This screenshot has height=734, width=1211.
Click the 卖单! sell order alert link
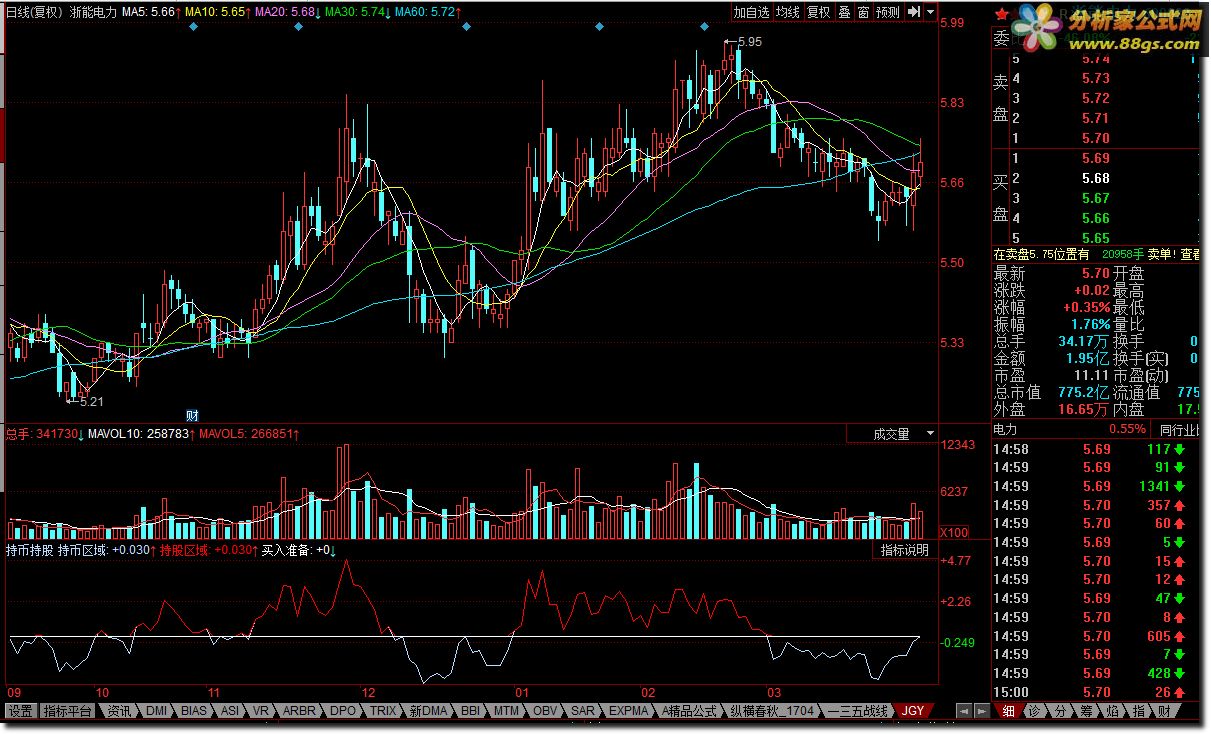[x=1160, y=255]
